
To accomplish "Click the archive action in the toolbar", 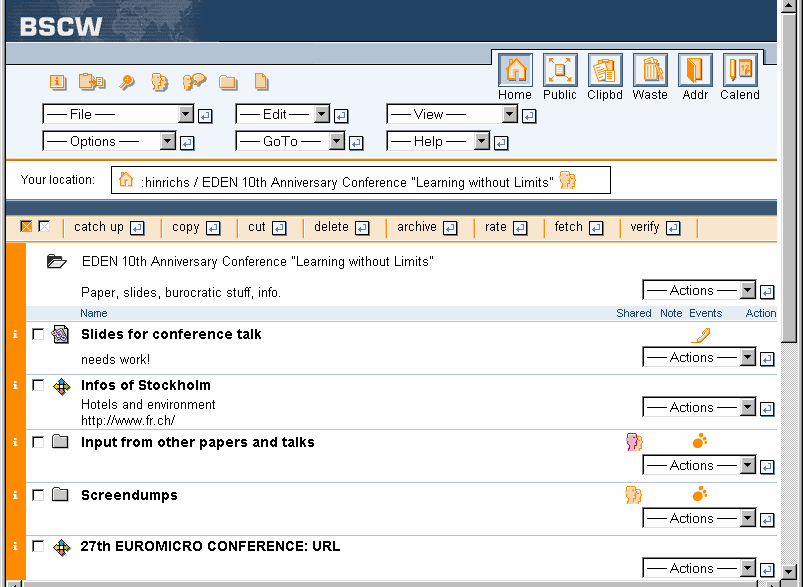I will (x=417, y=227).
